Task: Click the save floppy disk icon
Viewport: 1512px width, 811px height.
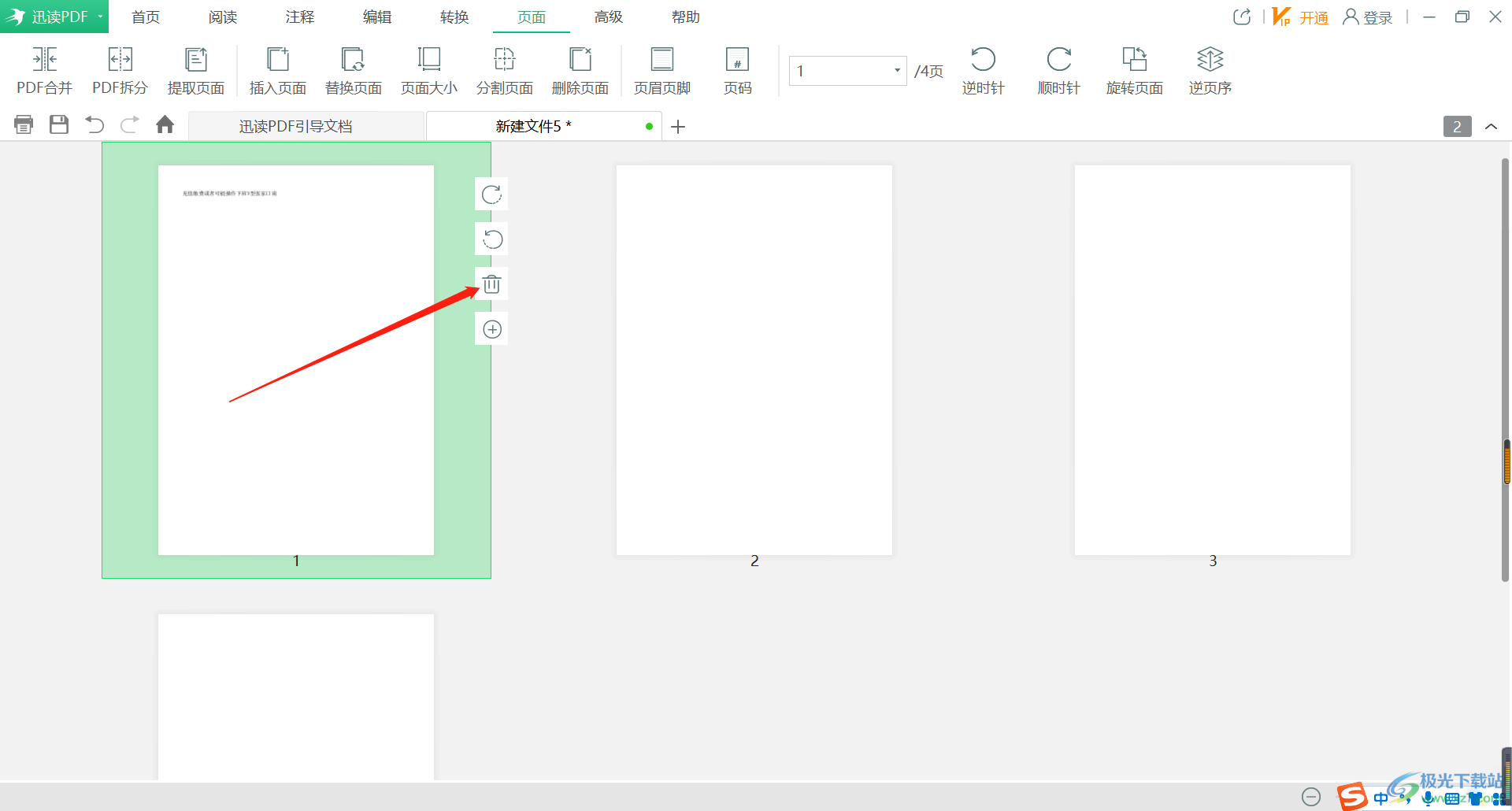Action: 59,124
